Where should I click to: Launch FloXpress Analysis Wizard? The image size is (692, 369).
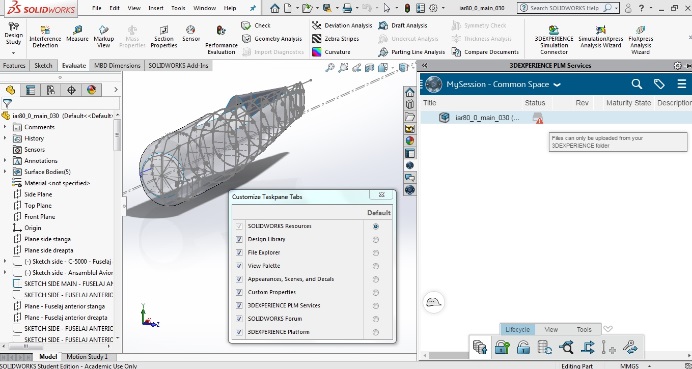(640, 40)
